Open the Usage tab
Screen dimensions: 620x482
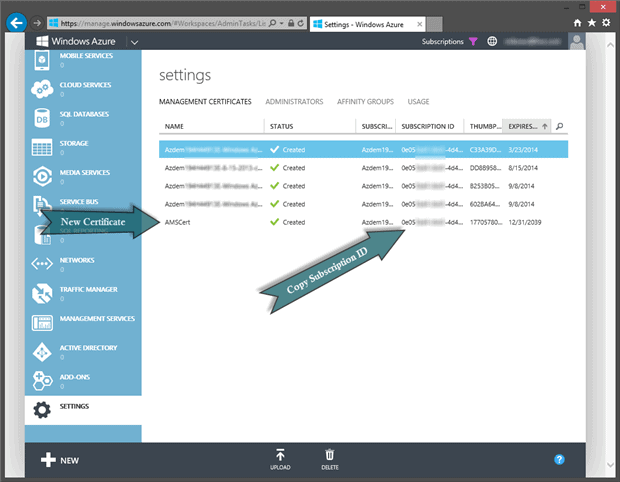click(x=418, y=102)
